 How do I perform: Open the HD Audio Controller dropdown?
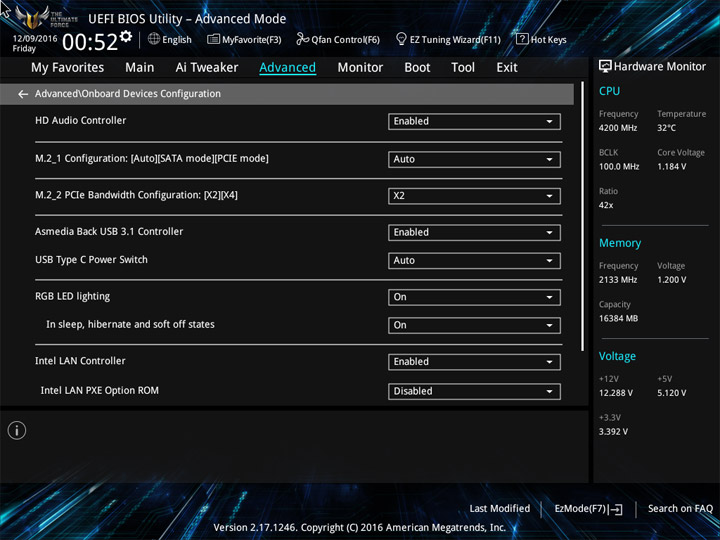[474, 122]
